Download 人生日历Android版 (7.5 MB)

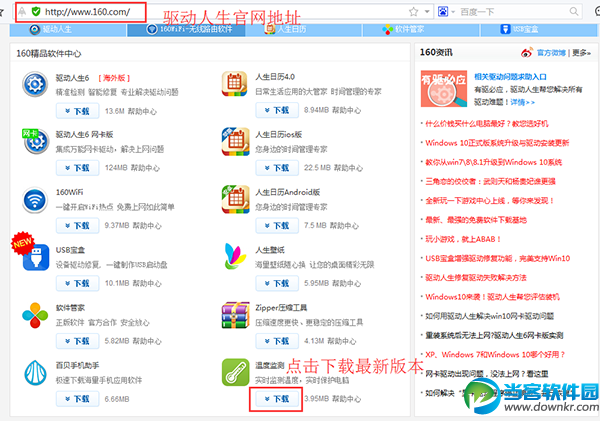pos(277,225)
